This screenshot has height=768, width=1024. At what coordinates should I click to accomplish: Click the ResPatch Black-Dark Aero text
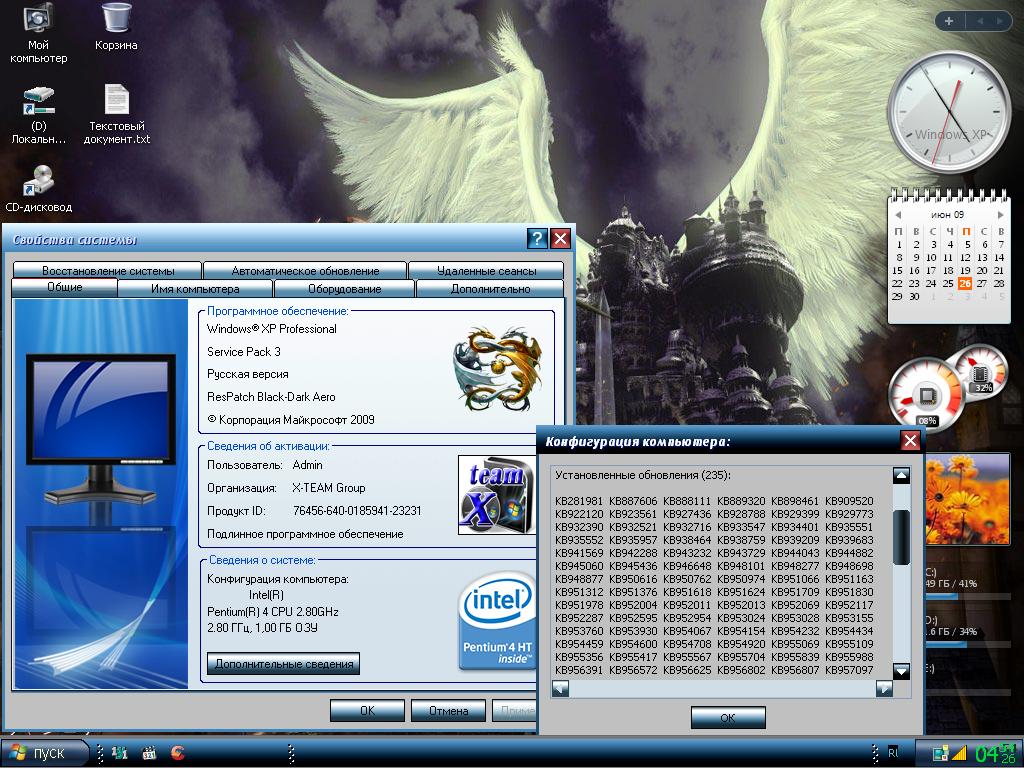[x=271, y=397]
